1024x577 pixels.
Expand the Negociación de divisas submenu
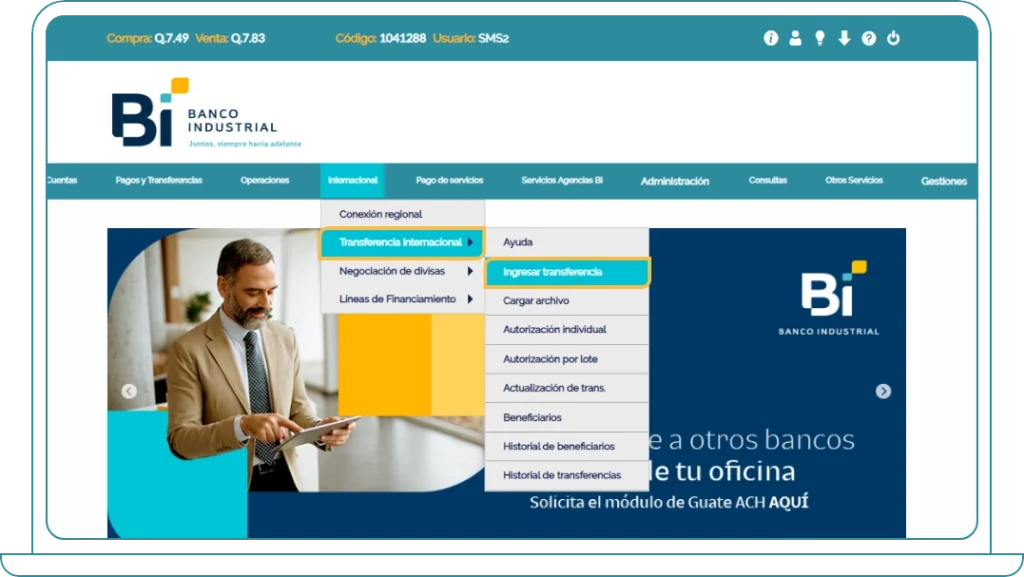click(393, 271)
